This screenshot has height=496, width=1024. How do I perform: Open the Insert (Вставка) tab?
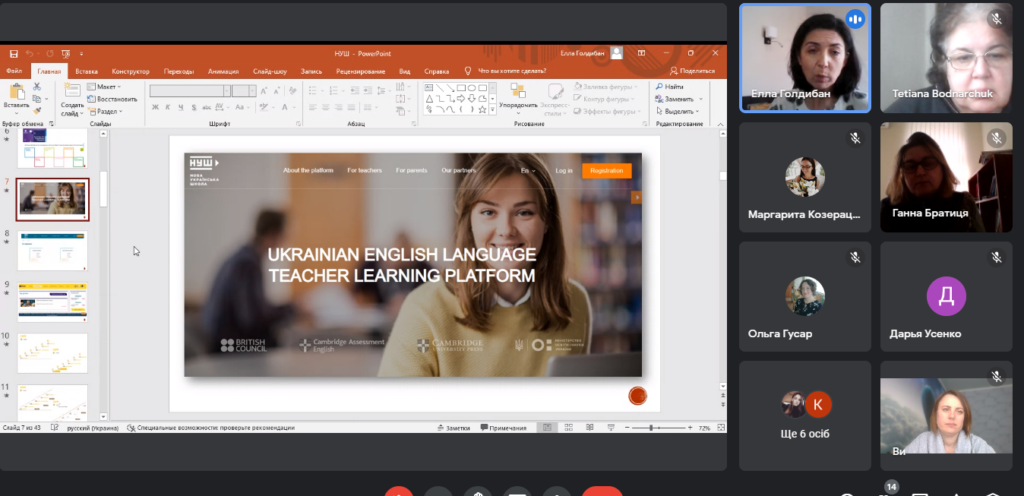(x=86, y=71)
